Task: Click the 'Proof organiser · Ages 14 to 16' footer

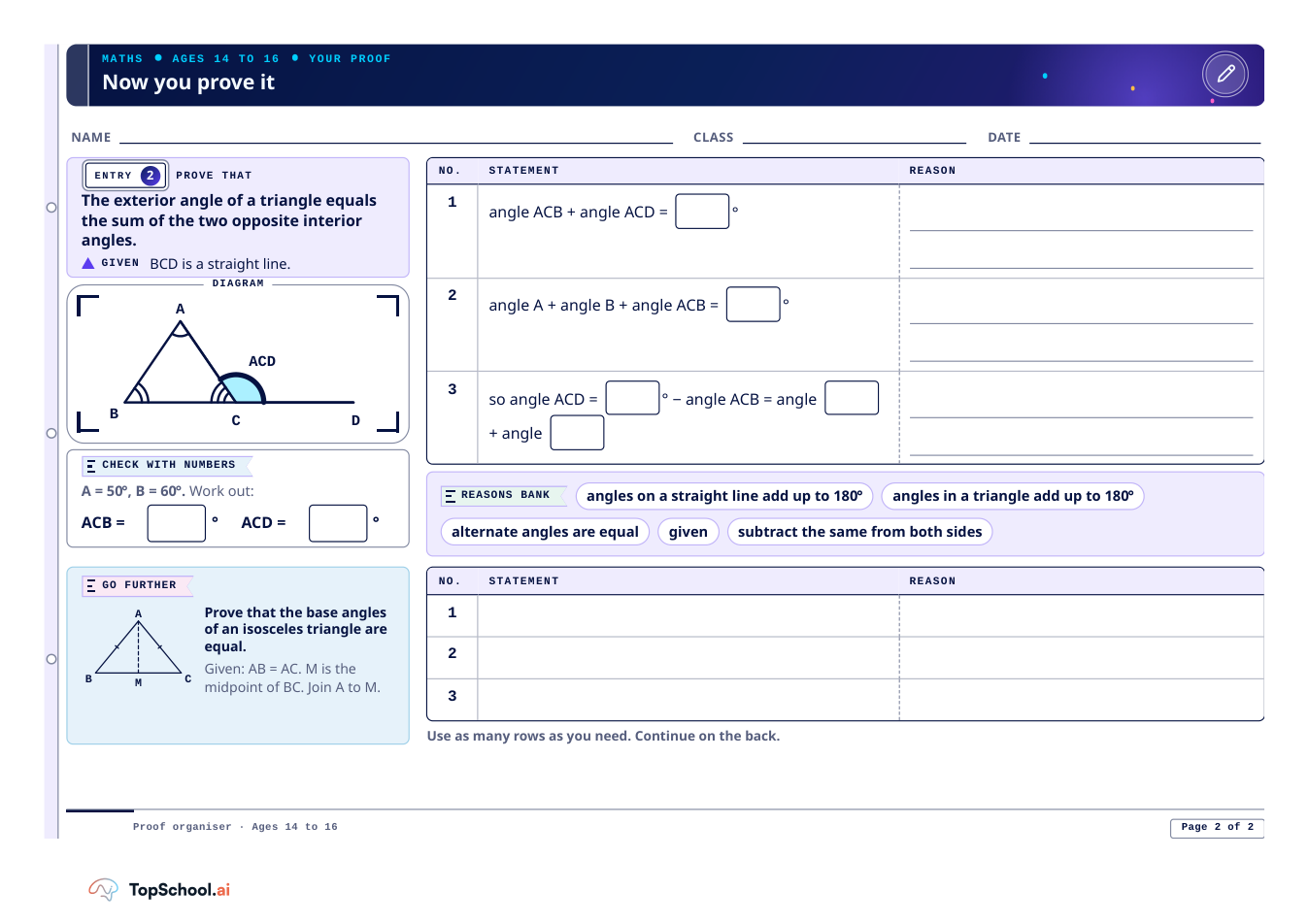Action: [x=235, y=827]
